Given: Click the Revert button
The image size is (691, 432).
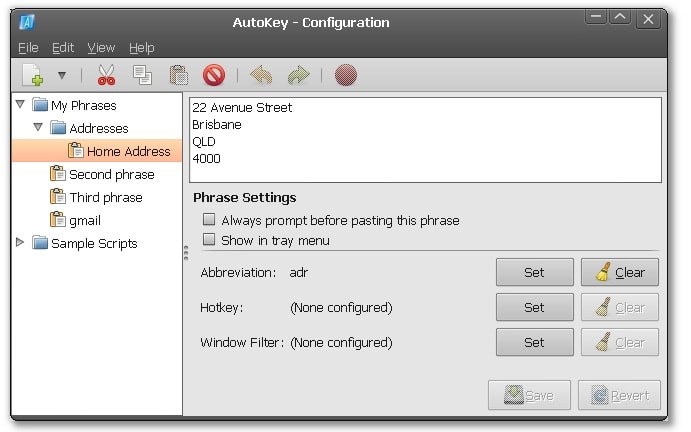Looking at the screenshot, I should (x=619, y=395).
